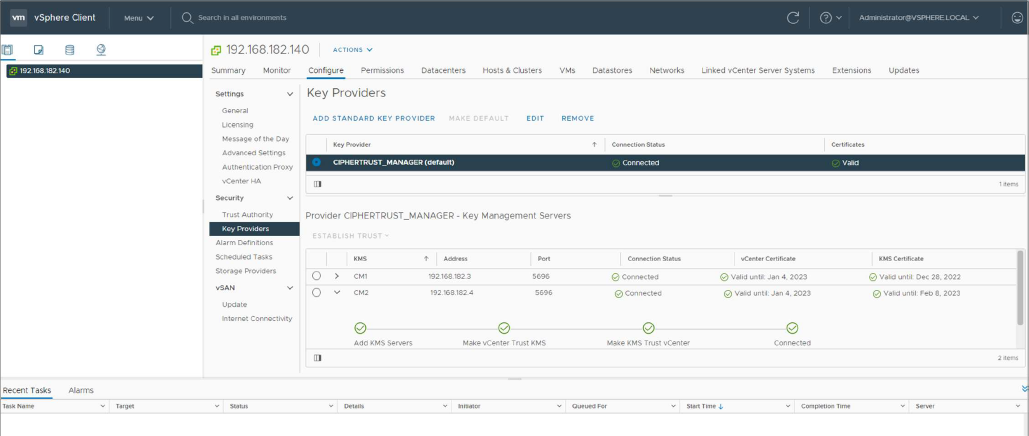Image resolution: width=1029 pixels, height=436 pixels.
Task: Switch to the Permissions tab
Action: click(x=382, y=70)
